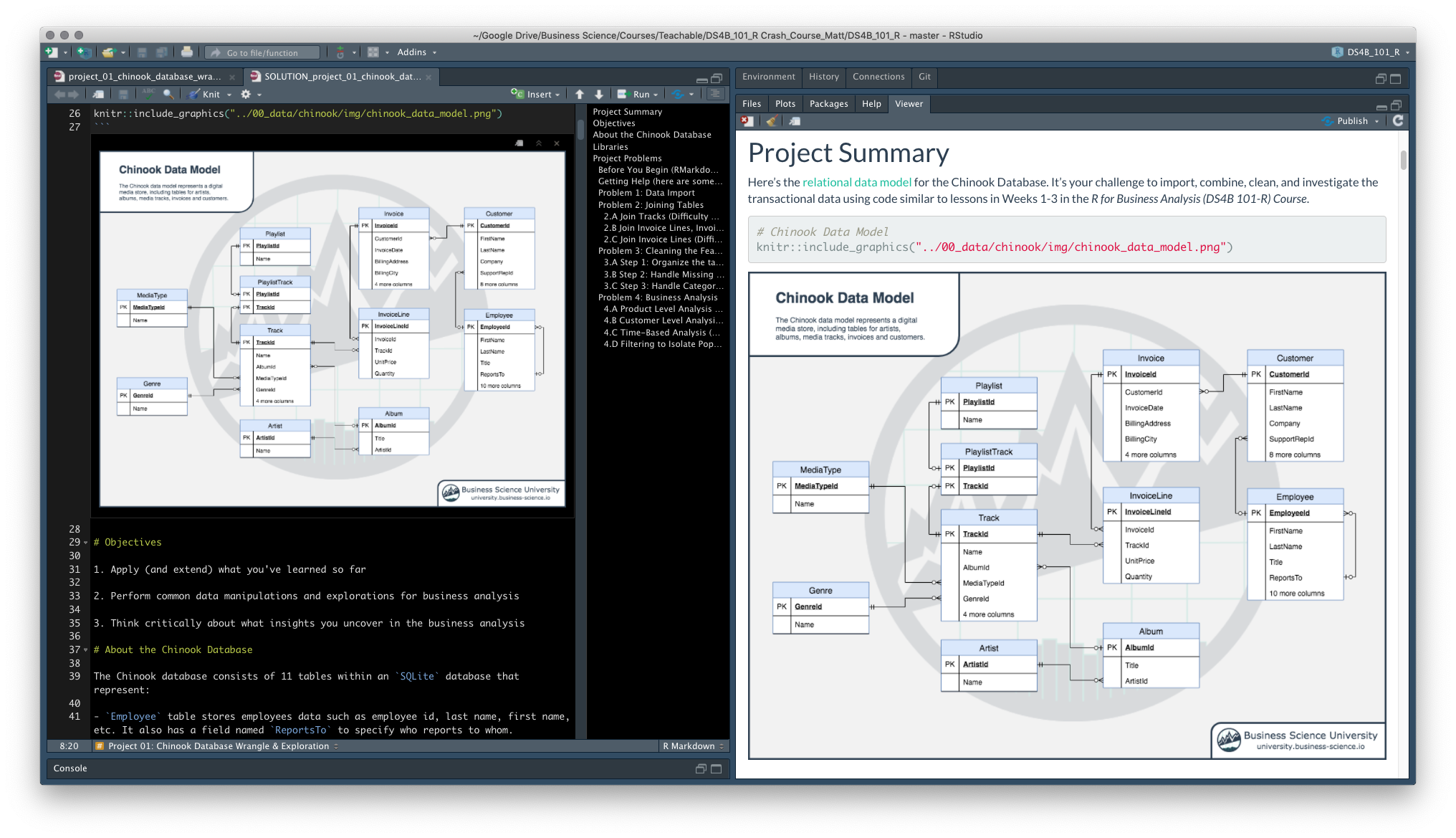The width and height of the screenshot is (1456, 838).
Task: Jump to Problem 1: Data Import outline item
Action: click(646, 193)
